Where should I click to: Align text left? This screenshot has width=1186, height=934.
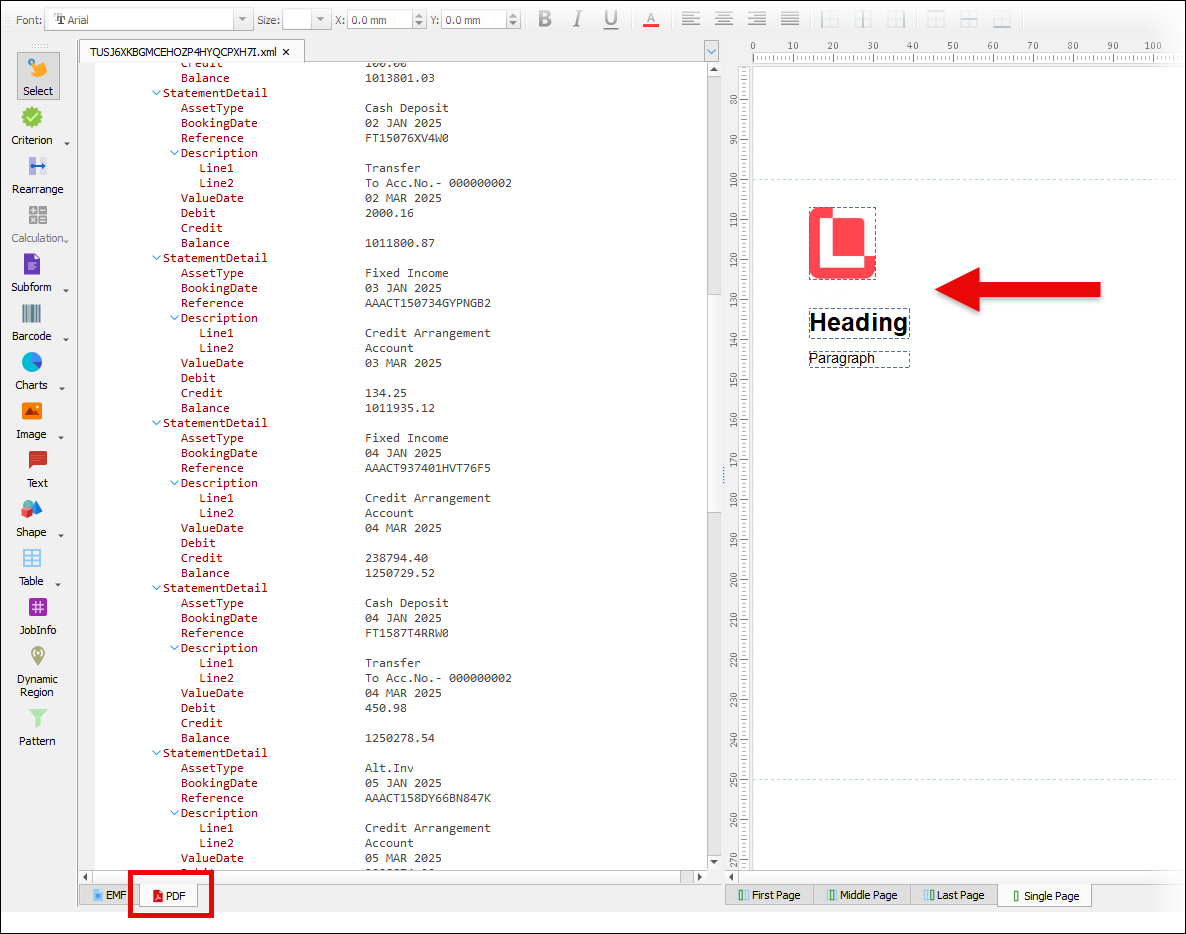[x=690, y=20]
